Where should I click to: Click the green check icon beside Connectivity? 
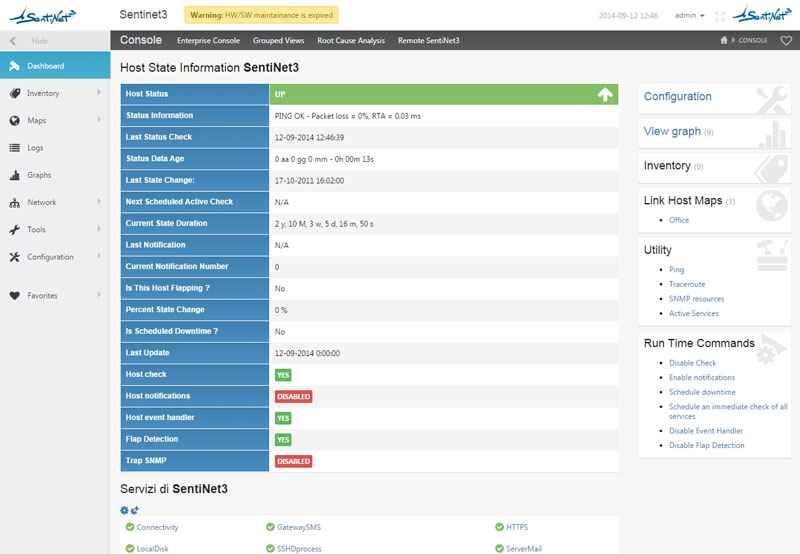point(130,527)
